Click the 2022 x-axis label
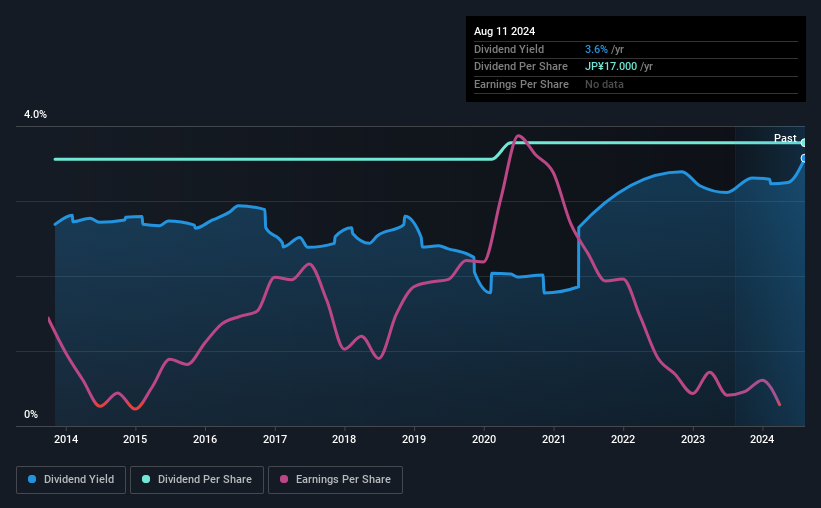 tap(623, 439)
